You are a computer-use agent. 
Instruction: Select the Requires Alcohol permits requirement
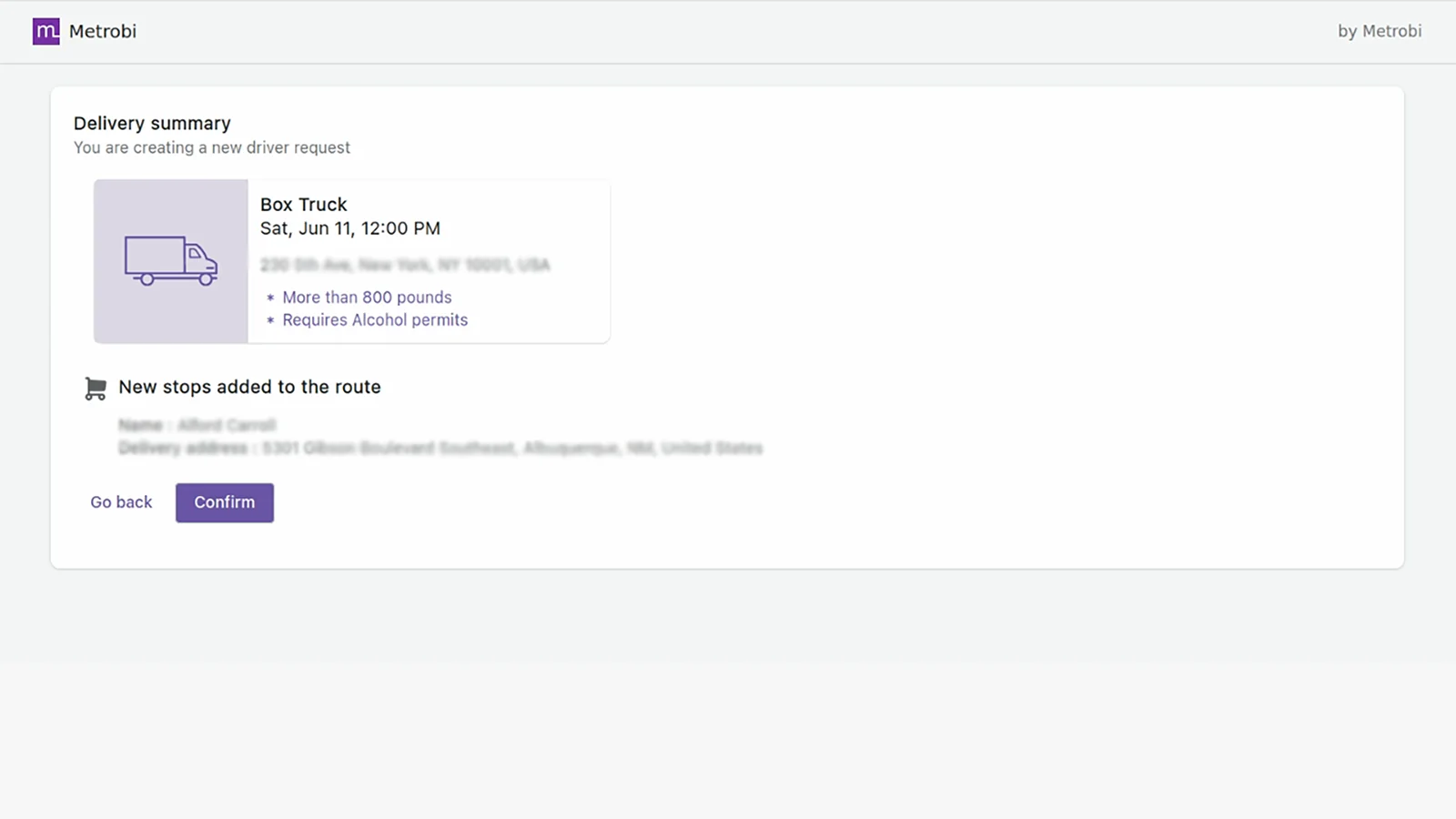coord(375,320)
